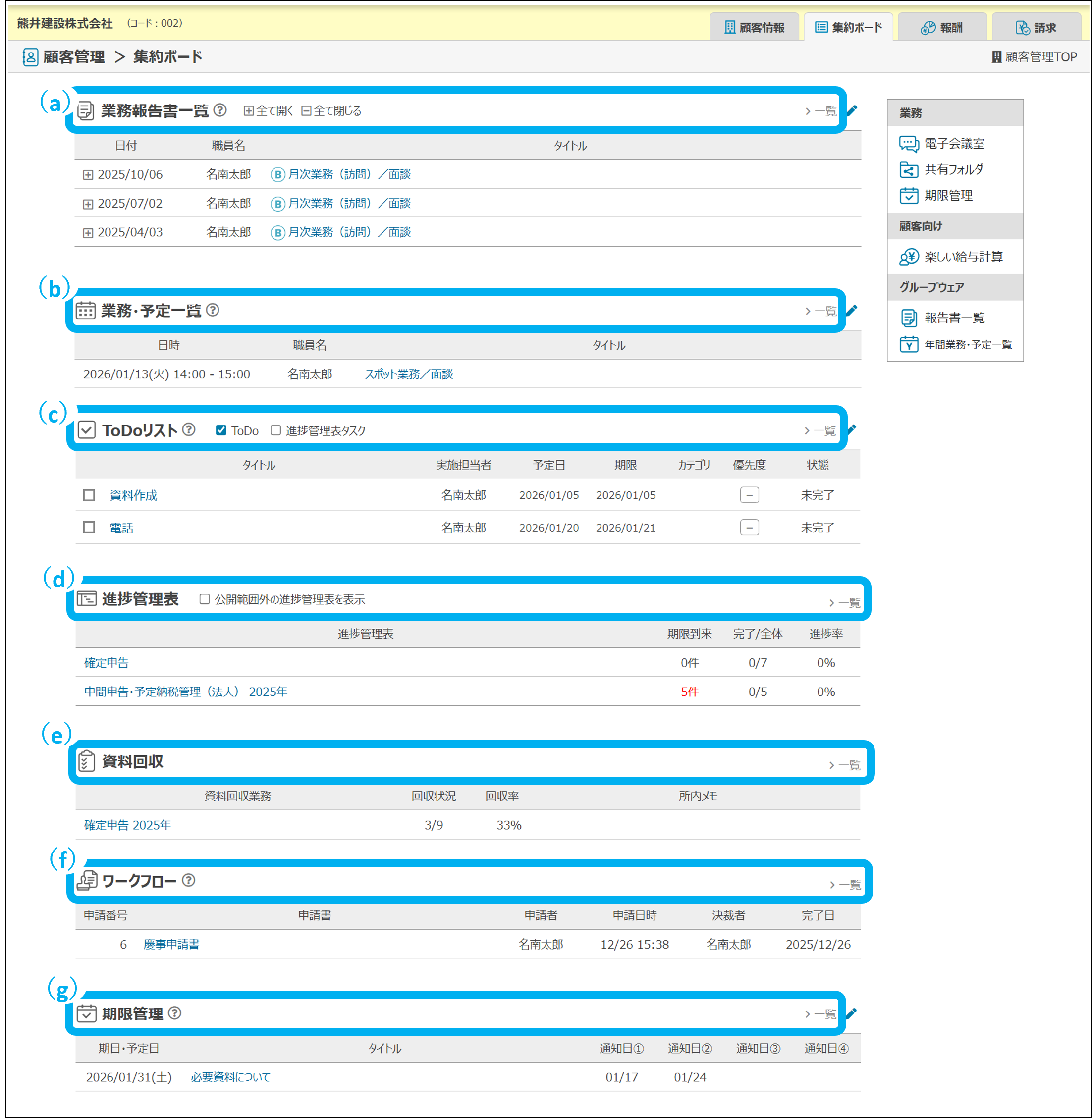
Task: Open 年間業務・予定一覧 in the sidebar
Action: (x=968, y=345)
